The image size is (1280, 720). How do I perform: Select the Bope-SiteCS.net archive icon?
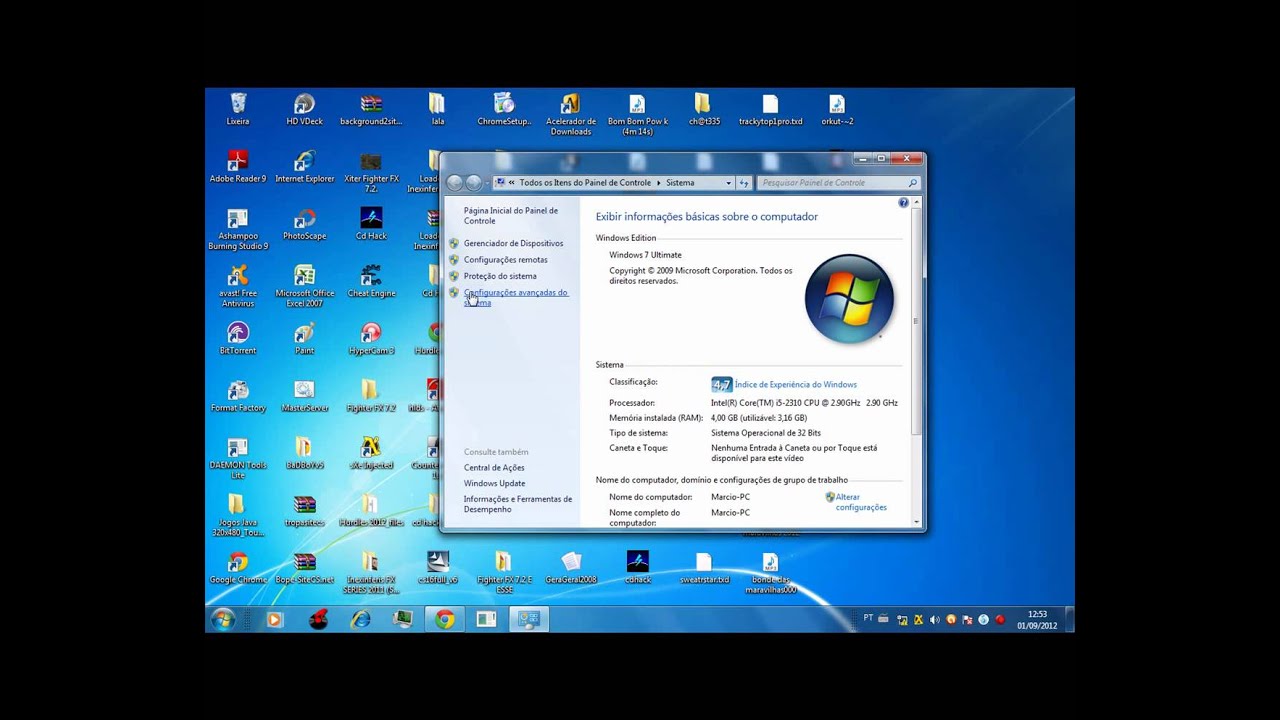[305, 568]
